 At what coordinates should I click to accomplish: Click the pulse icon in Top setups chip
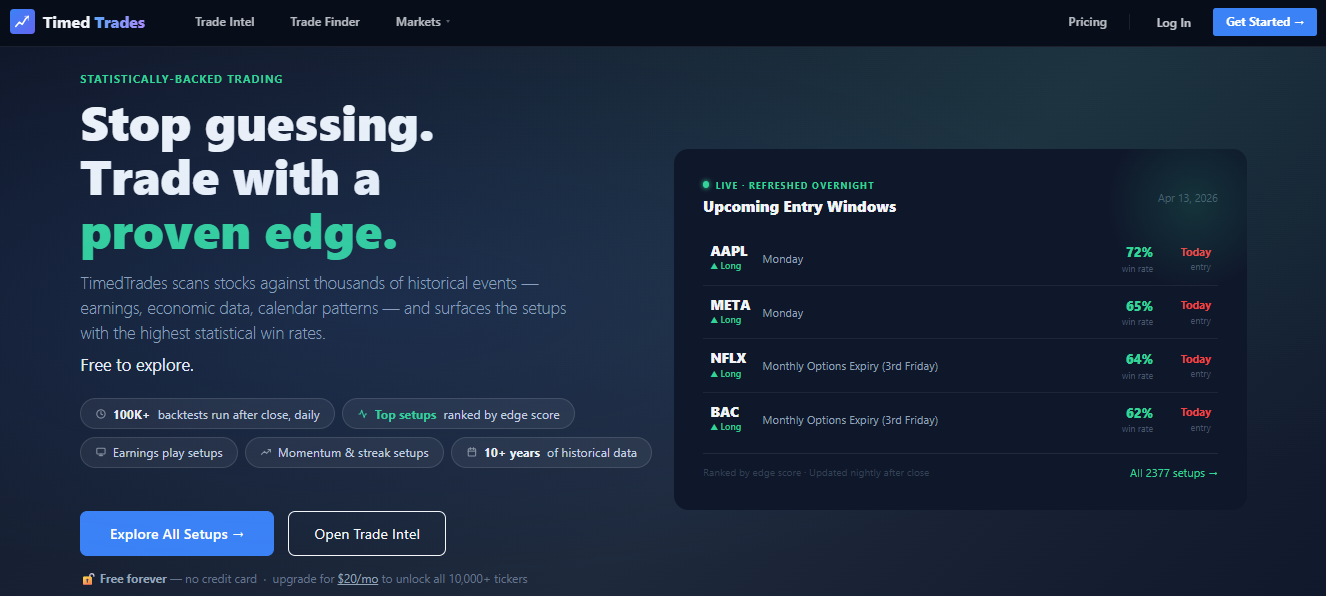363,414
